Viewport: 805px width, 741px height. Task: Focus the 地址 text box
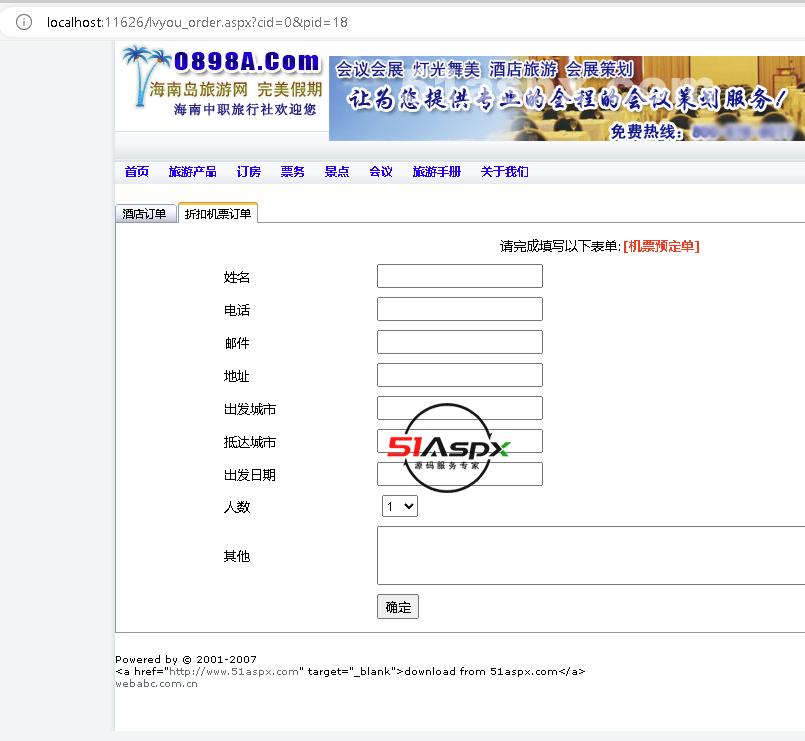click(x=459, y=375)
